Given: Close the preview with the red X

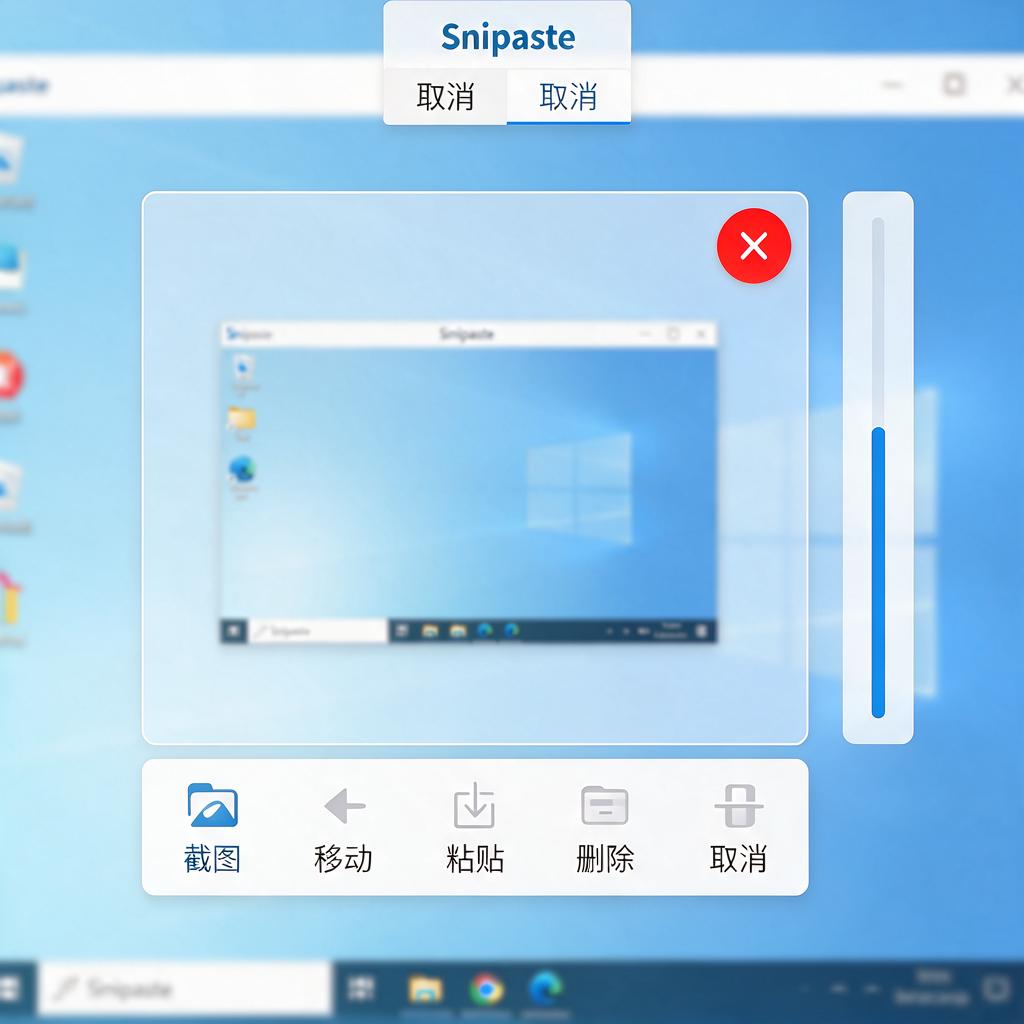Looking at the screenshot, I should [x=754, y=246].
